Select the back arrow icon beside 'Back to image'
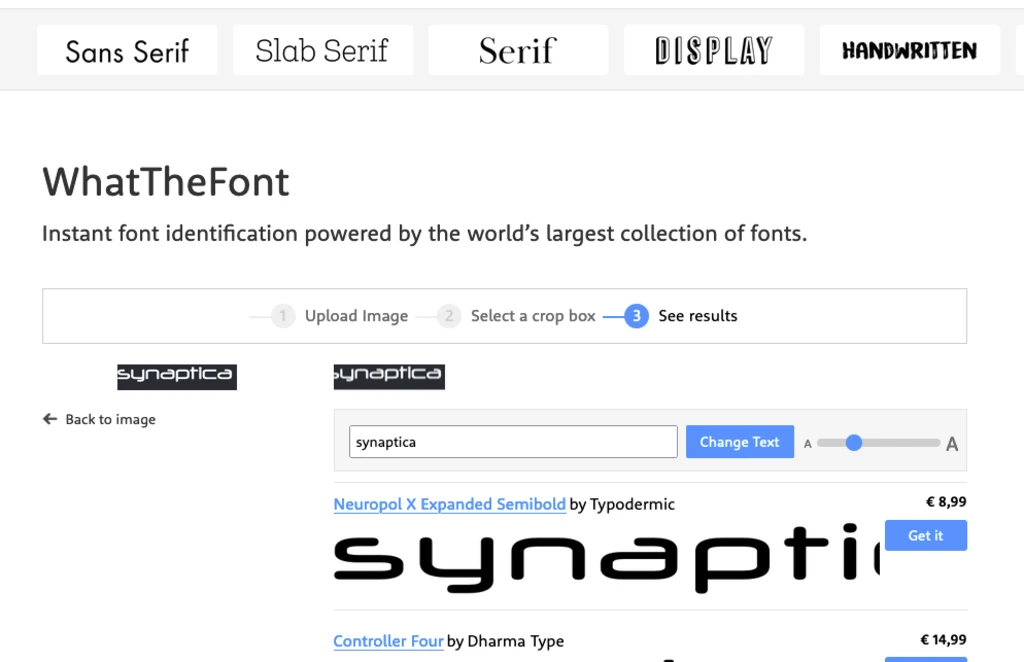The height and width of the screenshot is (662, 1024). click(49, 419)
